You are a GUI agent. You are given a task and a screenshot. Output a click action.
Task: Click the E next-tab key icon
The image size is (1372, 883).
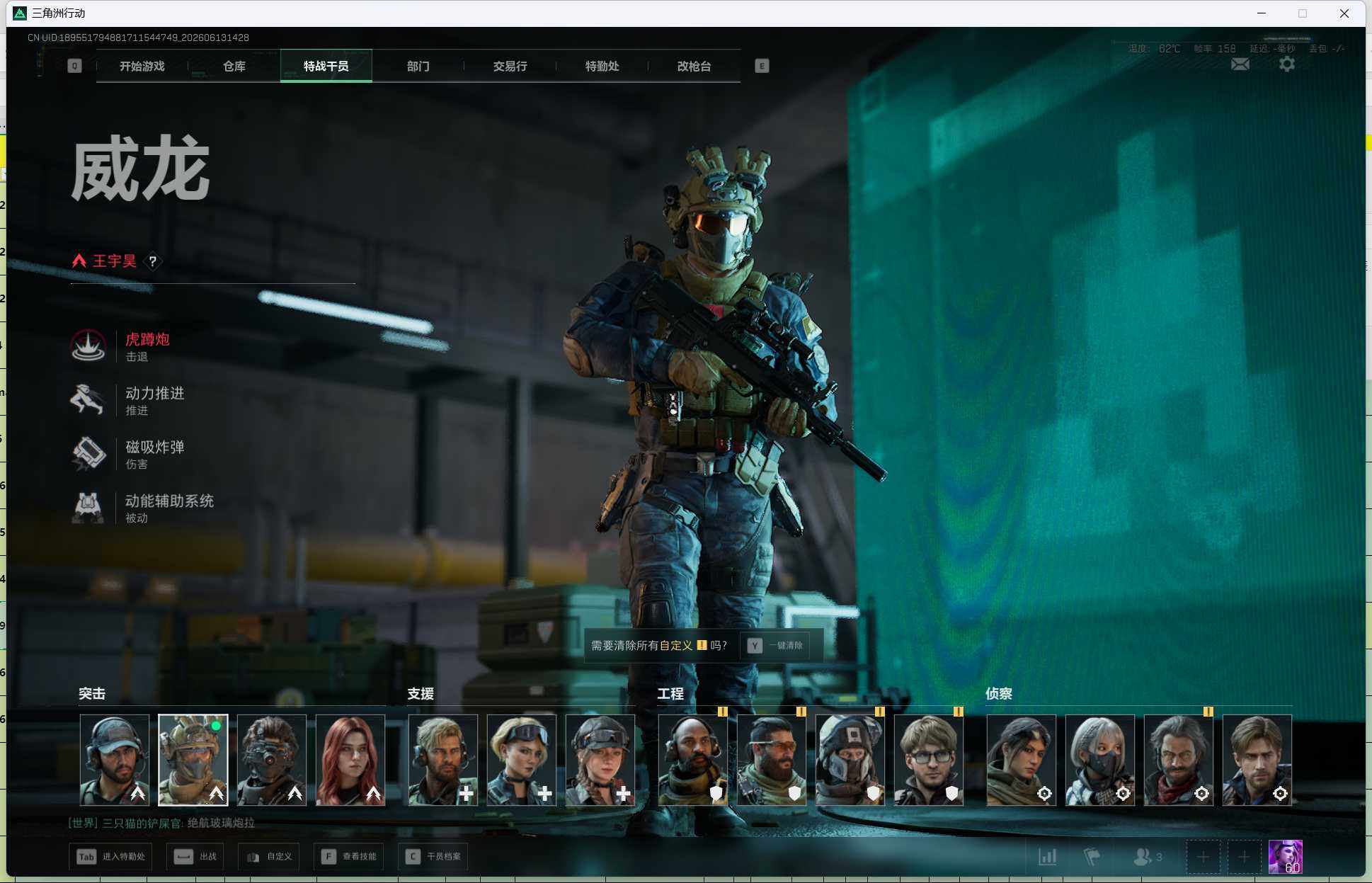[762, 66]
